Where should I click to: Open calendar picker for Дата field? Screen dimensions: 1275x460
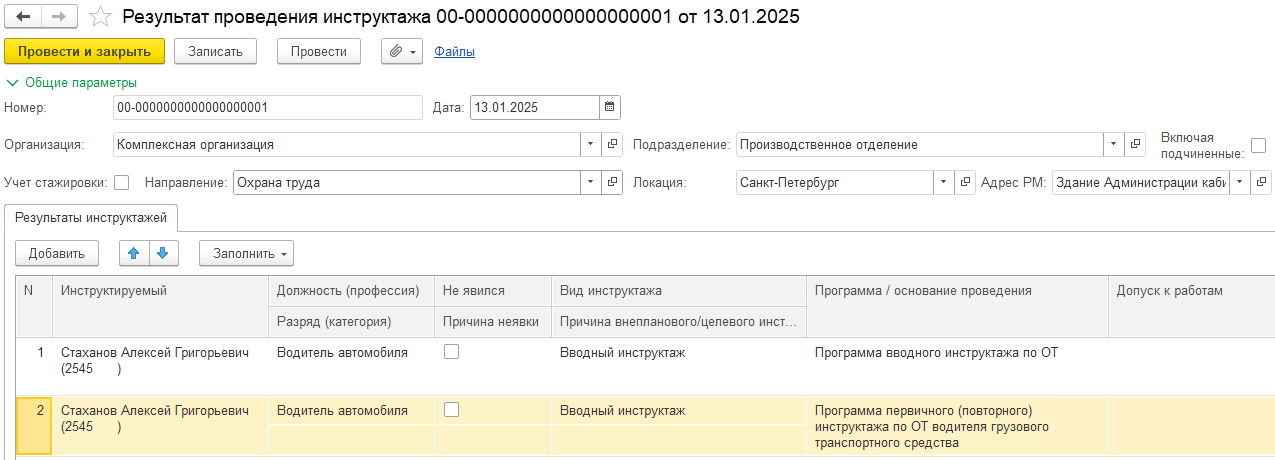click(609, 107)
